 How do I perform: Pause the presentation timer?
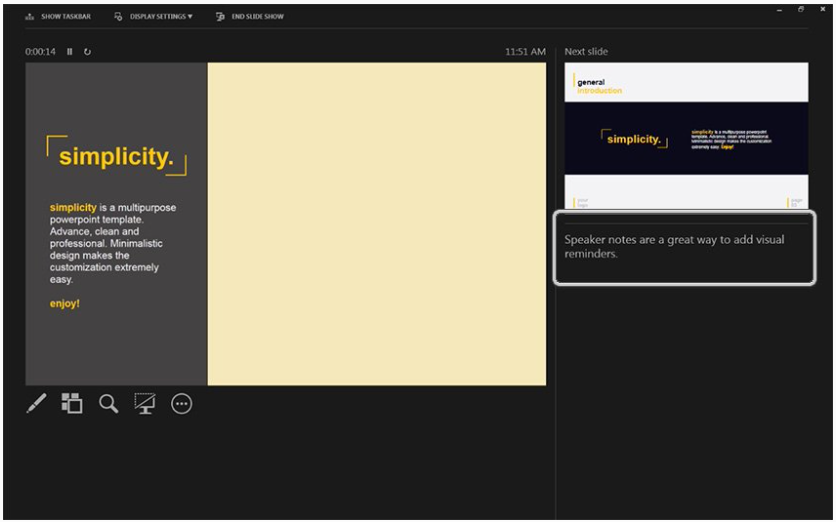[x=69, y=52]
